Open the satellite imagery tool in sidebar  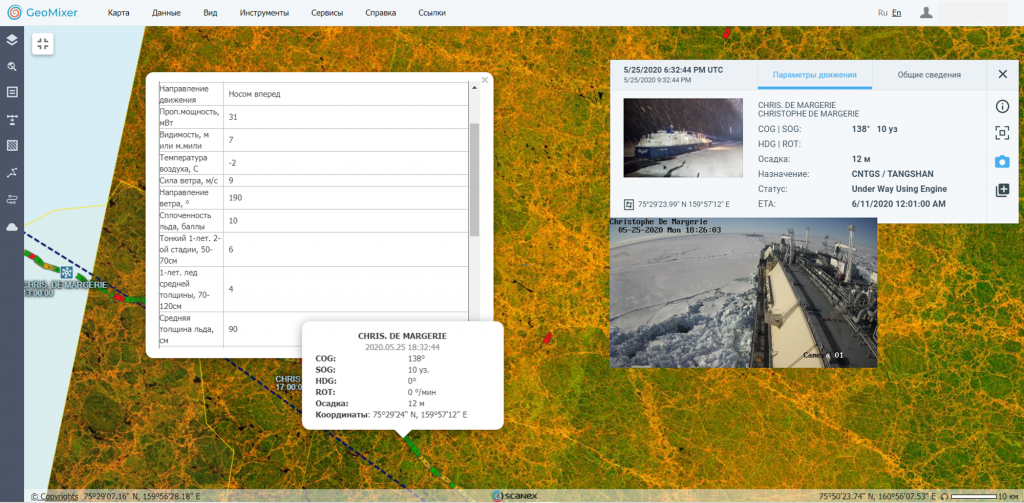[12, 119]
